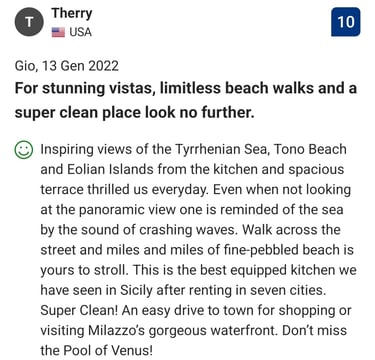This screenshot has height=360, width=375.
Task: Click the word "Sicily" in the review
Action: (136, 290)
